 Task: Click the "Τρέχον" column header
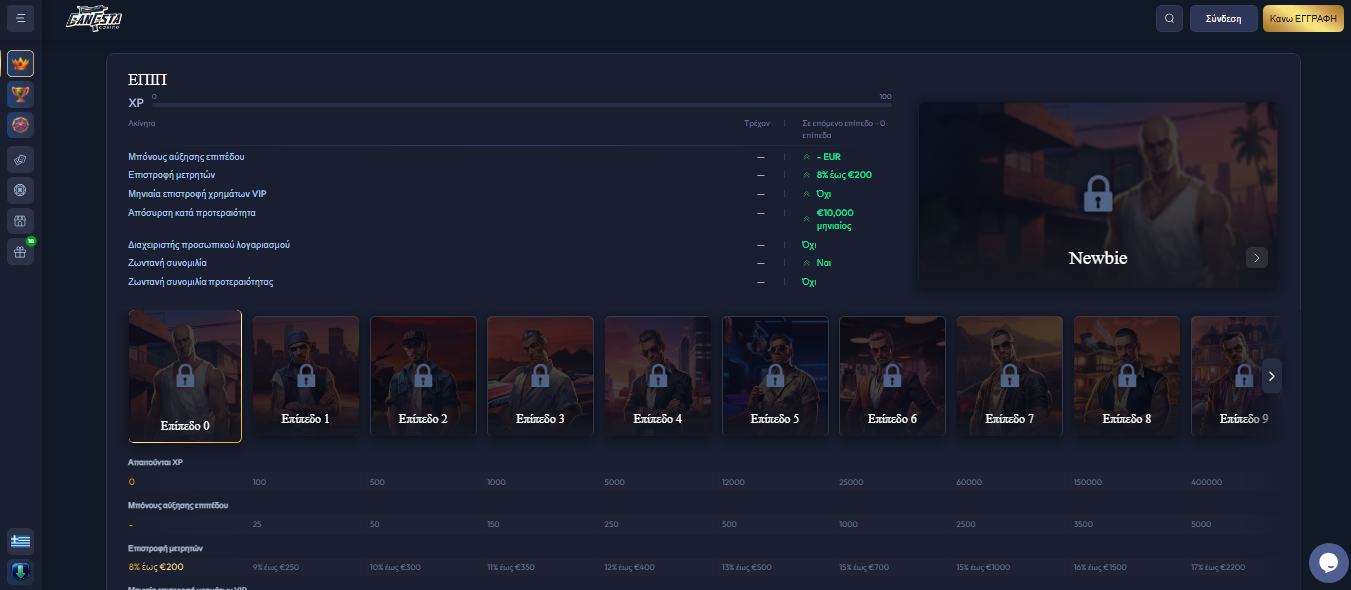point(756,123)
